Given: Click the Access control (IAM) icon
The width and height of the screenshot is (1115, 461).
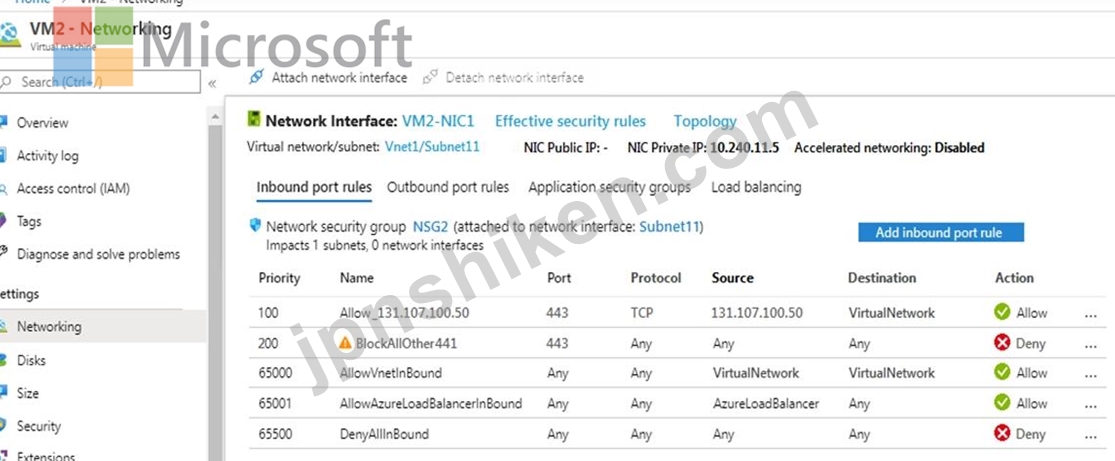Looking at the screenshot, I should click(4, 189).
